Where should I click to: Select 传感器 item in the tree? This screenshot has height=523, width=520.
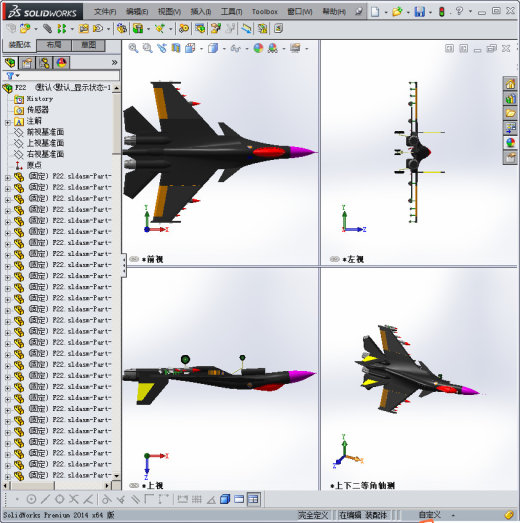click(x=38, y=110)
